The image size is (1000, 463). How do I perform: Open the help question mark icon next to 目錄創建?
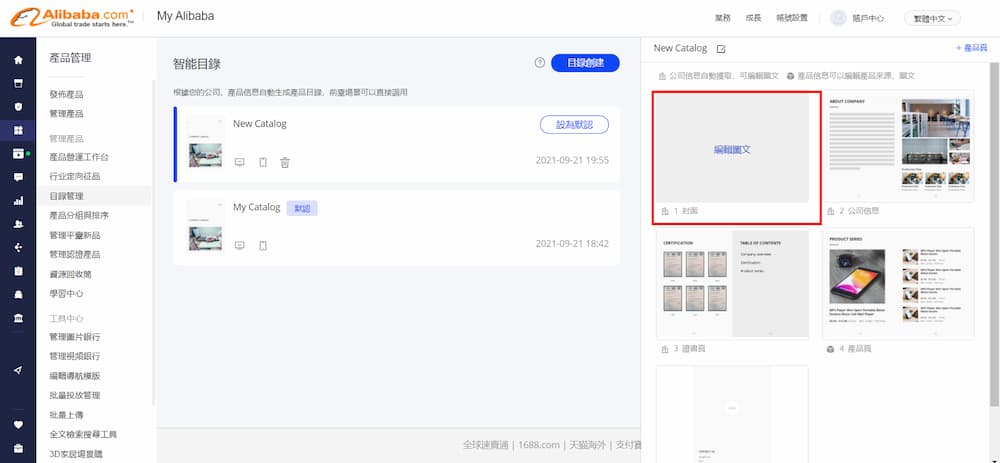coord(540,62)
